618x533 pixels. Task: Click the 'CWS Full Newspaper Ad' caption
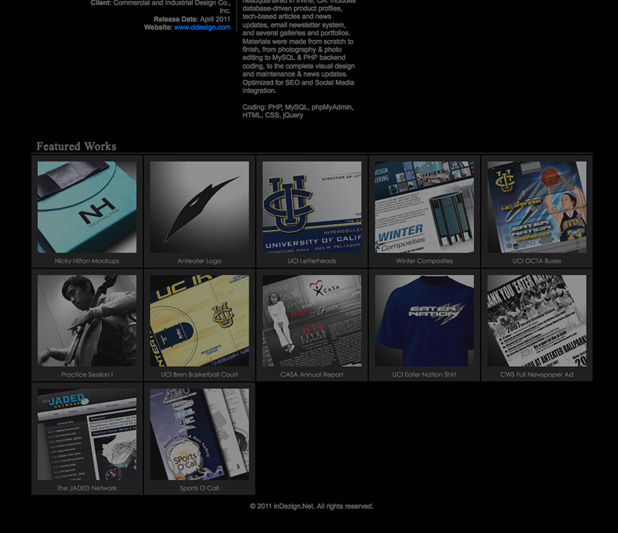click(537, 375)
